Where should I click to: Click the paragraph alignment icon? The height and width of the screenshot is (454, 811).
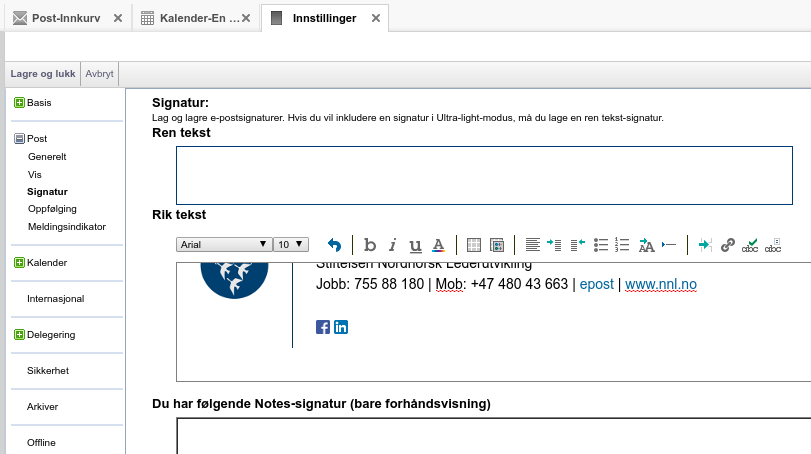coord(533,245)
